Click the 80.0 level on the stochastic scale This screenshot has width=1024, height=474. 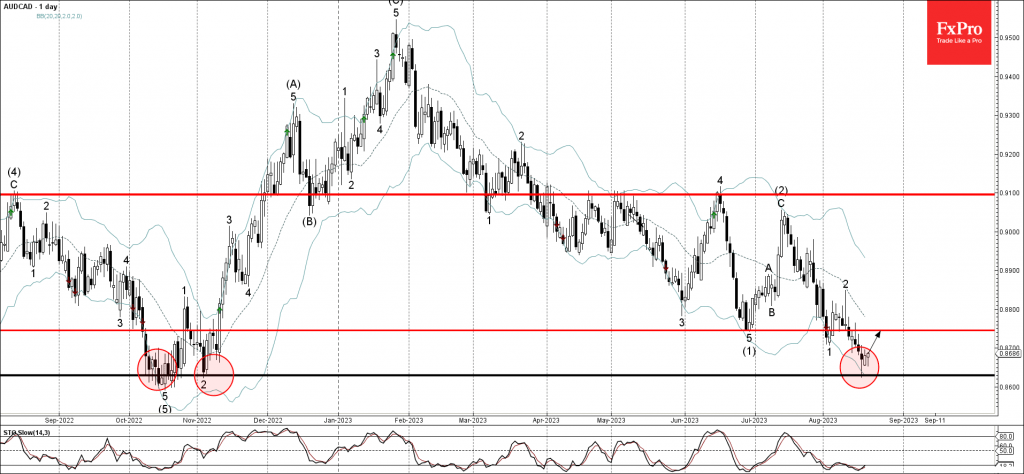click(x=1006, y=436)
